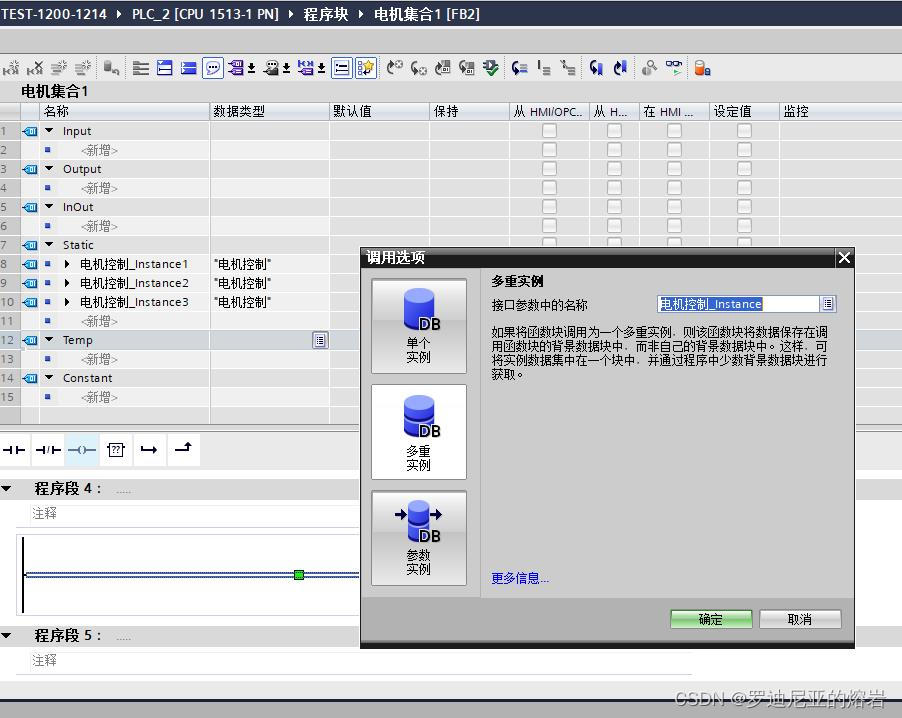Screen dimensions: 902x718
Task: Open the data type selector in the Temp row
Action: [320, 340]
